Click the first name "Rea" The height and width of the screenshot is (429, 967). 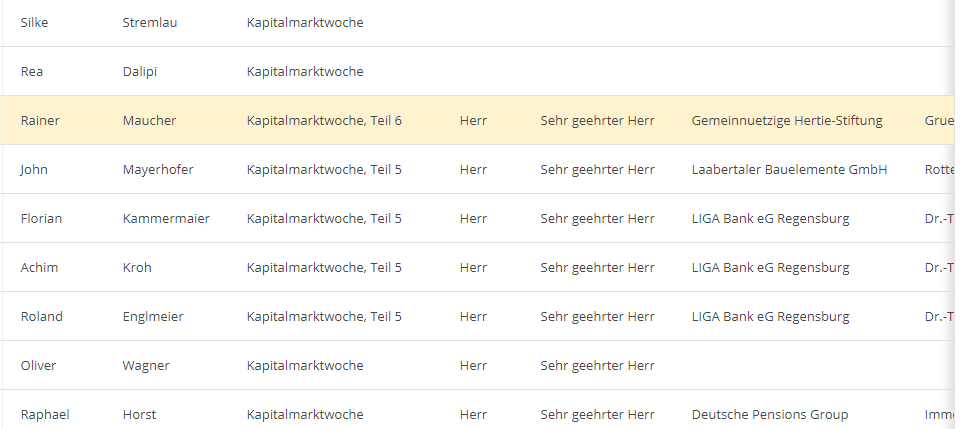[x=31, y=72]
